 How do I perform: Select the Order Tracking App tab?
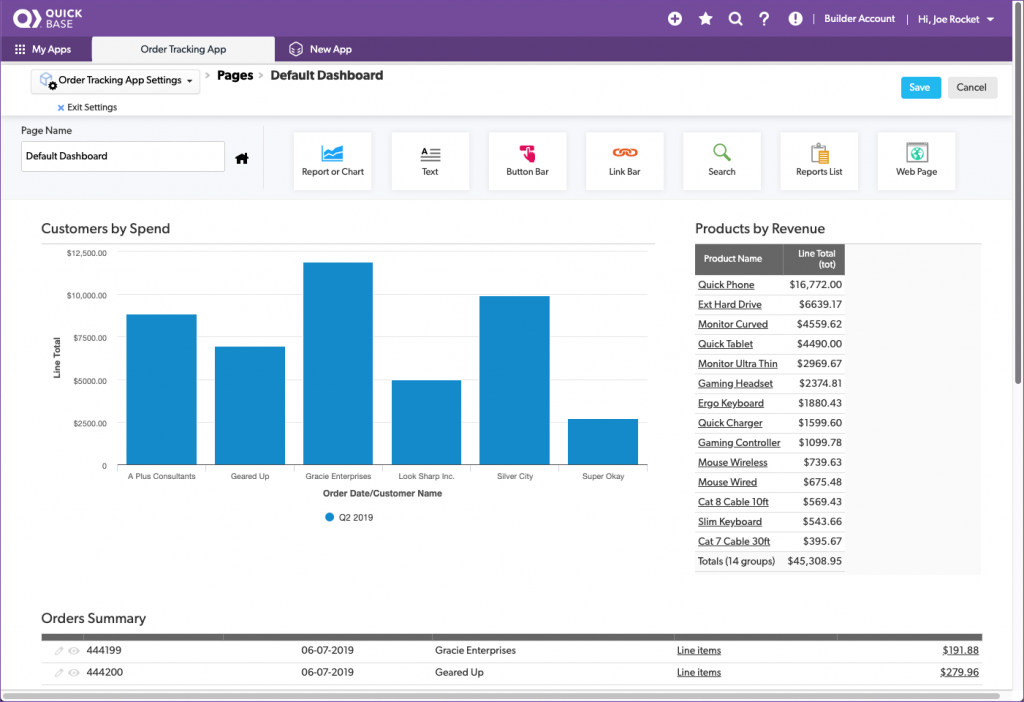183,49
